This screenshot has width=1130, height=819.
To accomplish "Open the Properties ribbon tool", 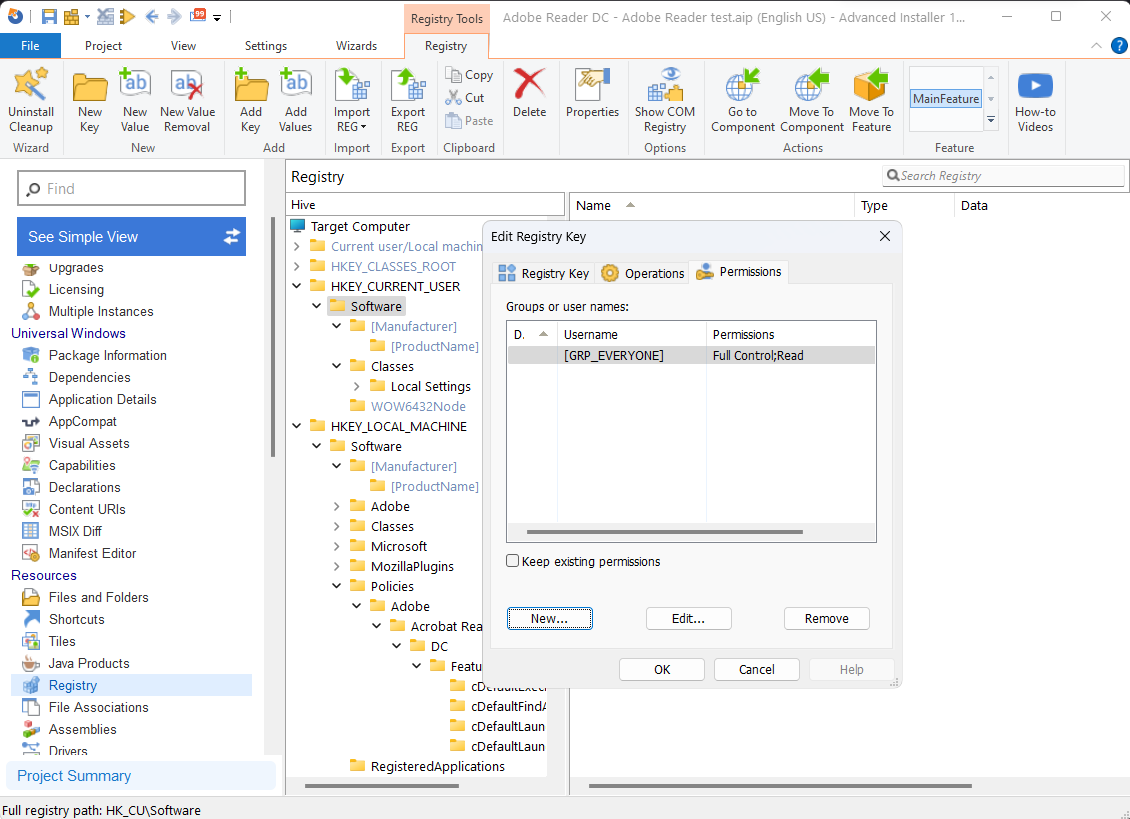I will pyautogui.click(x=592, y=94).
